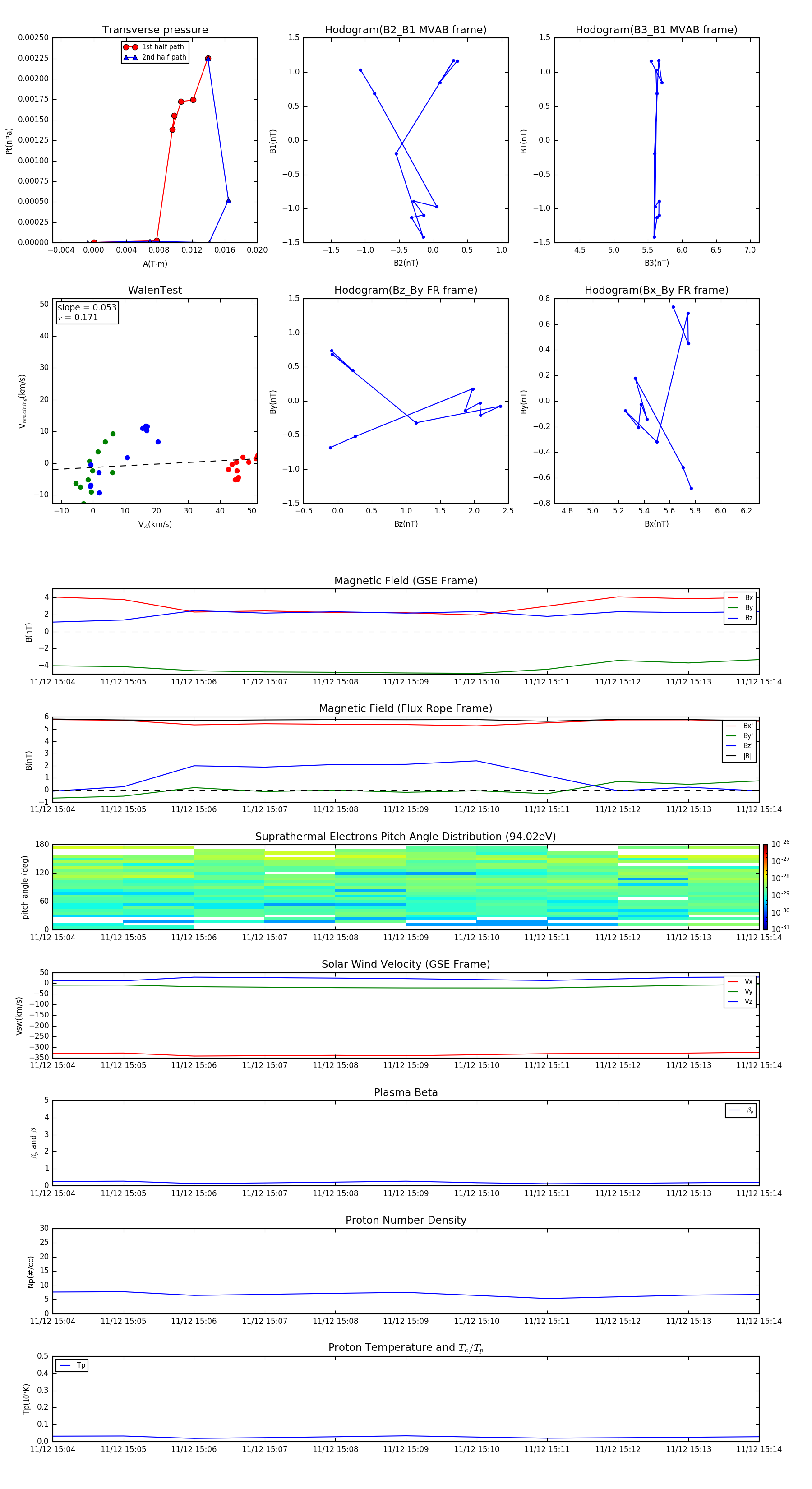The image size is (812, 1489).
Task: Click the "slope = 0.053" annotation
Action: 87,308
